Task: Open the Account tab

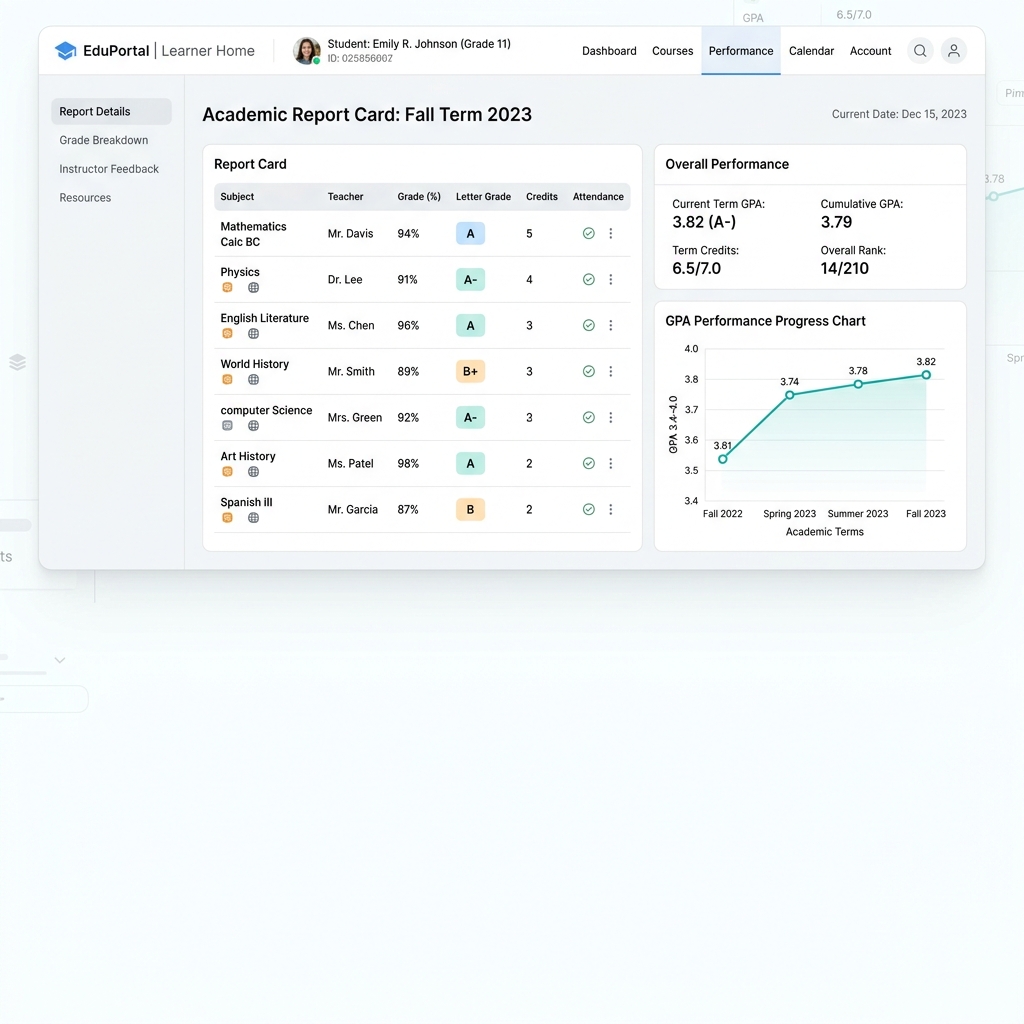Action: pos(870,51)
